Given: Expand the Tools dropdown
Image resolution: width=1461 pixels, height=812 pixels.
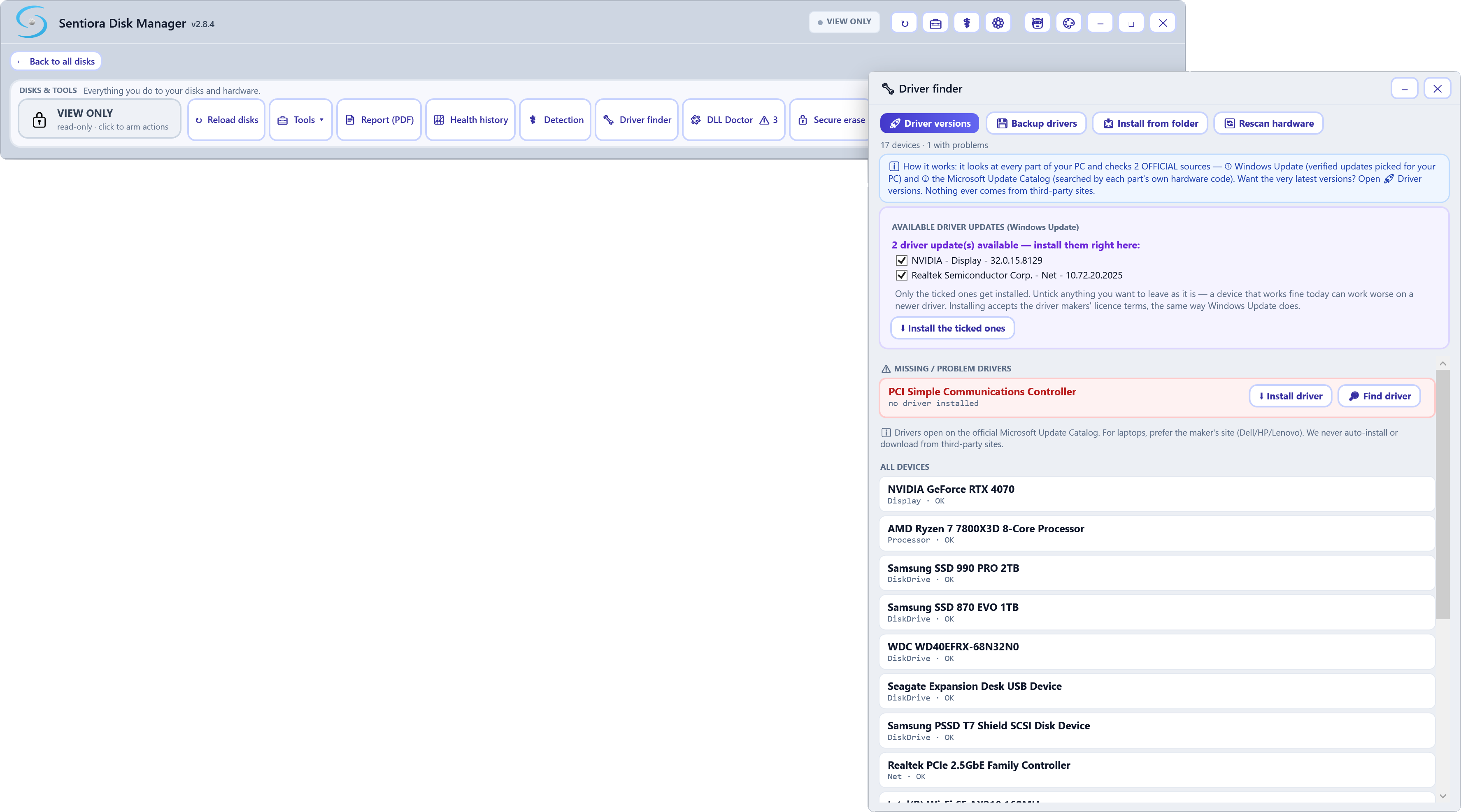Looking at the screenshot, I should [x=300, y=120].
